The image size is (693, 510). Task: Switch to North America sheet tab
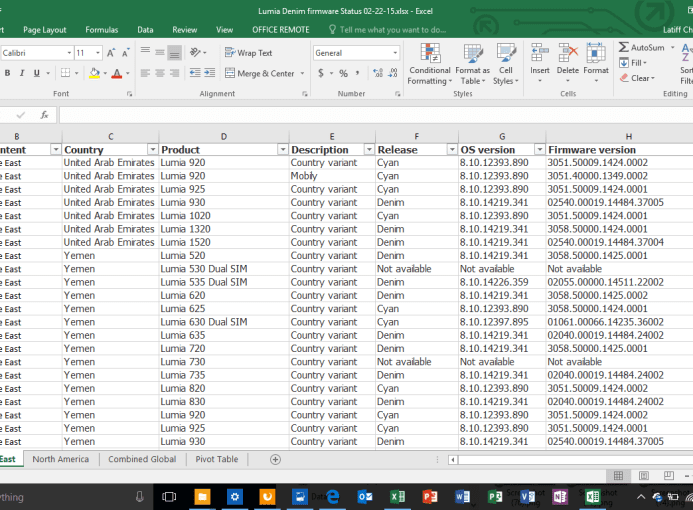coord(61,459)
